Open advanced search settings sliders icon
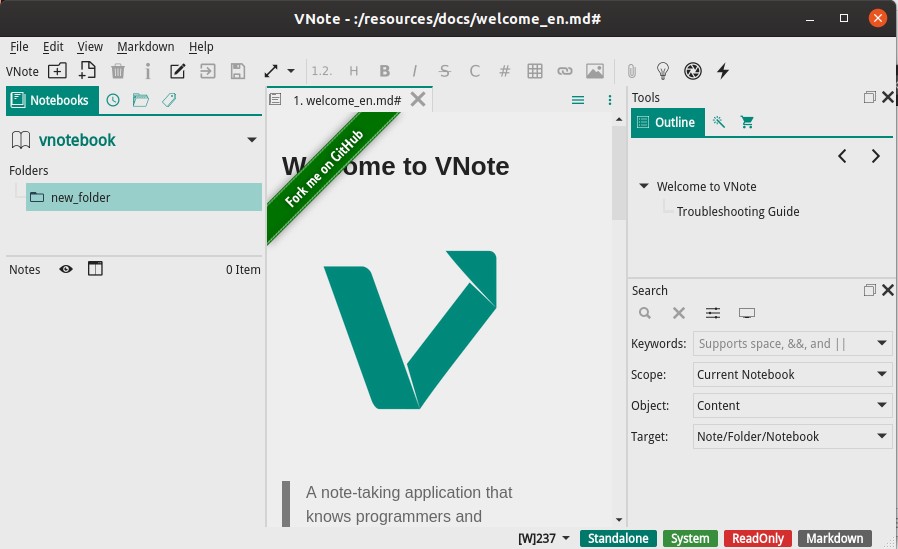Screen dimensions: 898x549 [x=713, y=313]
